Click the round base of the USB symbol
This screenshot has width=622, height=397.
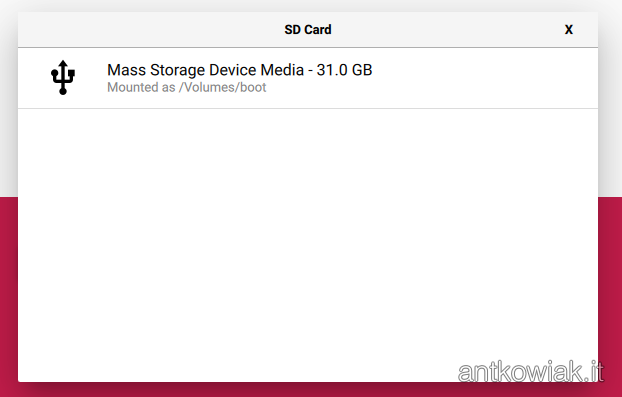[63, 92]
